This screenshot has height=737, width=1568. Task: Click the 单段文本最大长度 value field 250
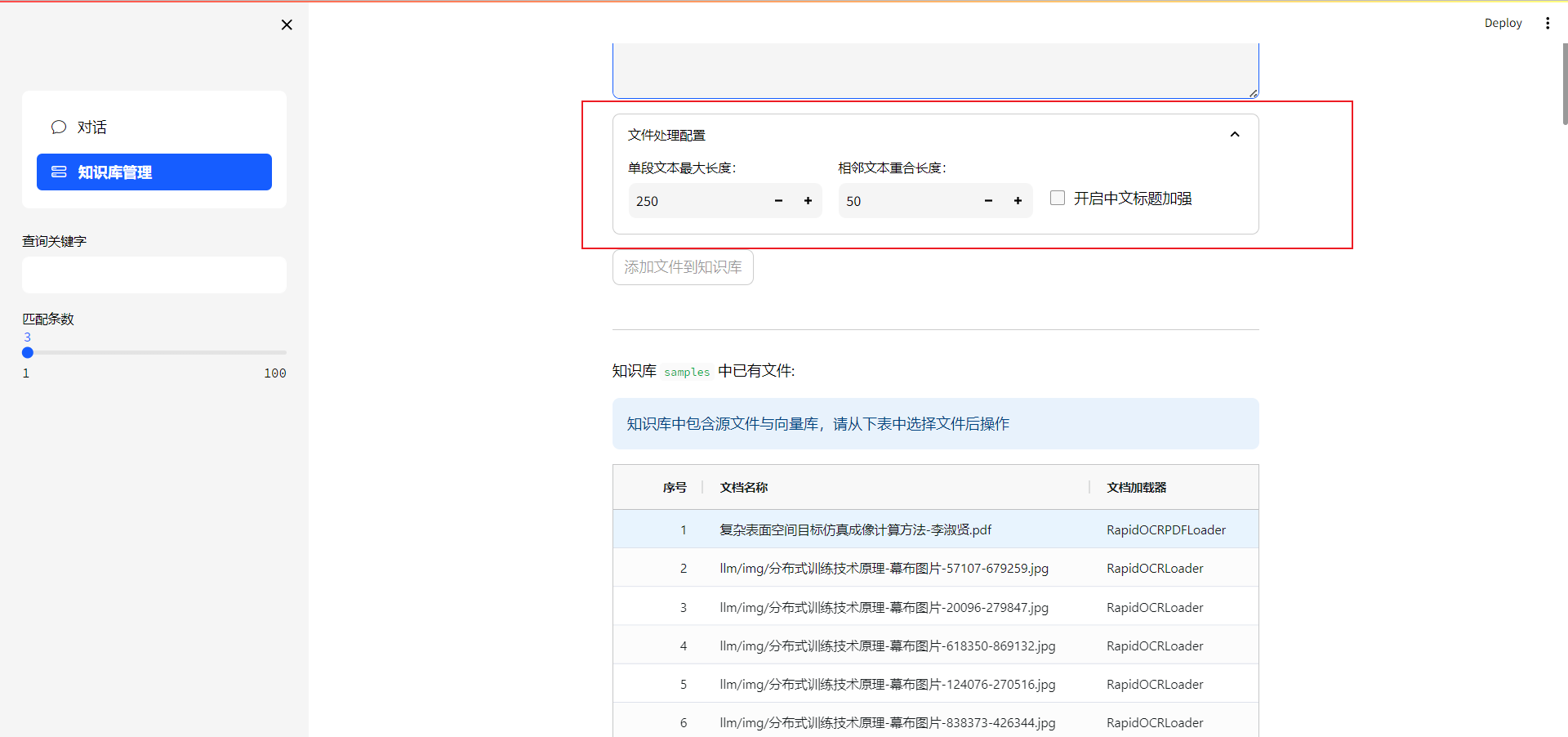696,201
